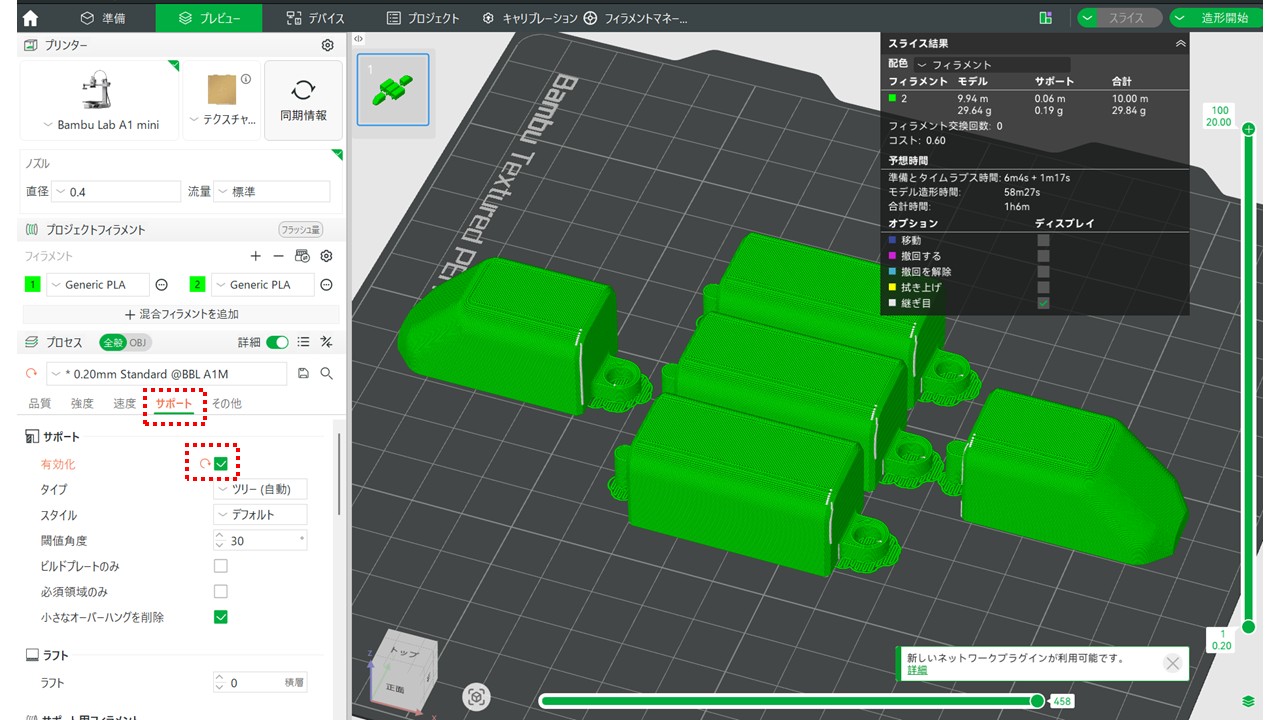Viewport: 1280px width, 720px height.
Task: Disable the support enable checkbox
Action: pyautogui.click(x=221, y=464)
